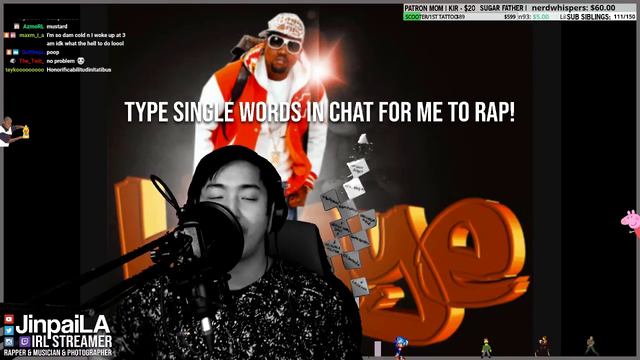Click the Twitter bird icon
Screen dimensions: 640x360
click(x=9, y=330)
